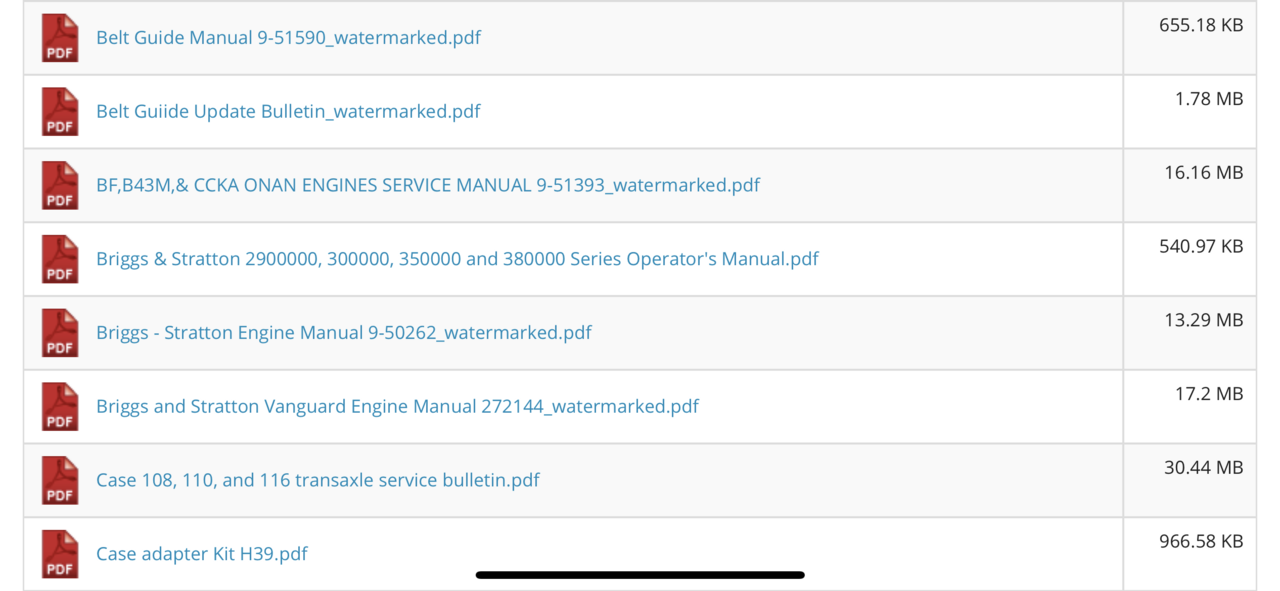Screen dimensions: 1280x591
Task: Open Briggs and Stratton Vanguard Engine Manual link
Action: point(397,407)
